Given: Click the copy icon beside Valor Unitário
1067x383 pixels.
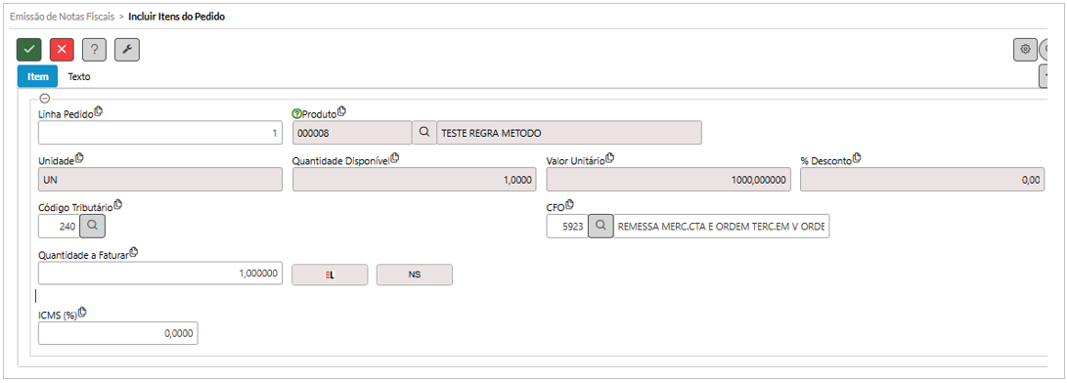Looking at the screenshot, I should tap(610, 159).
